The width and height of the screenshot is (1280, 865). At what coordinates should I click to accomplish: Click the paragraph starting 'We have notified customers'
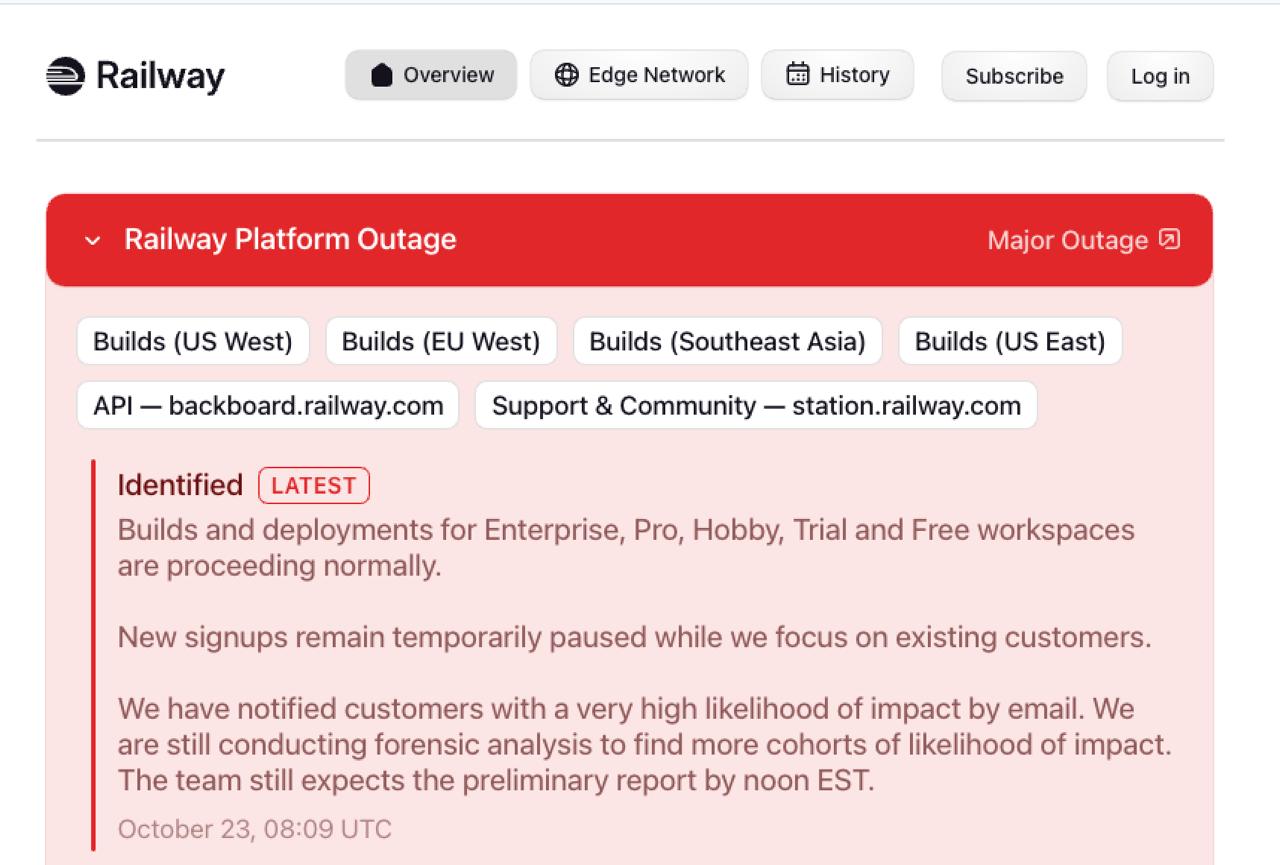(x=645, y=745)
